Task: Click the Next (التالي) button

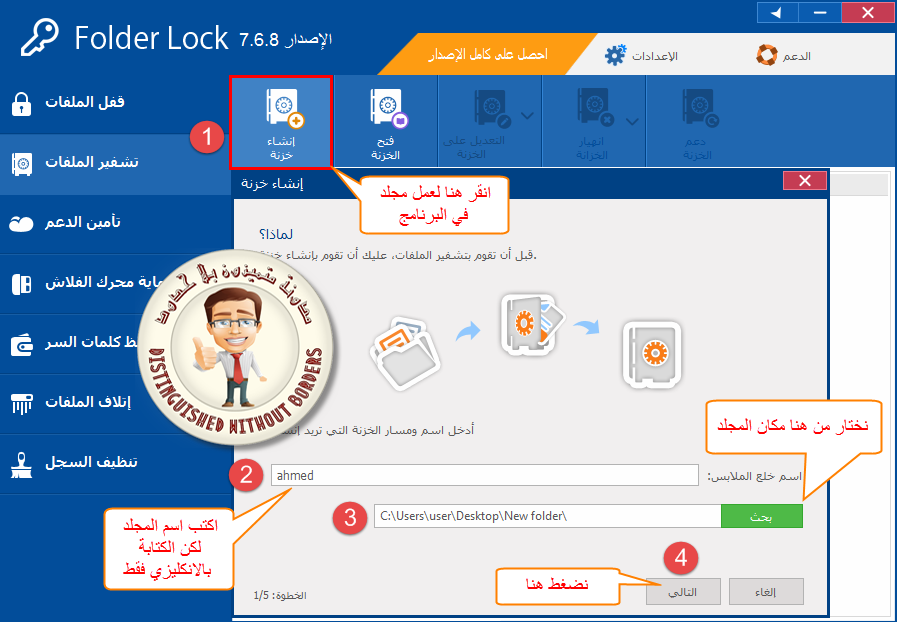Action: [x=683, y=592]
